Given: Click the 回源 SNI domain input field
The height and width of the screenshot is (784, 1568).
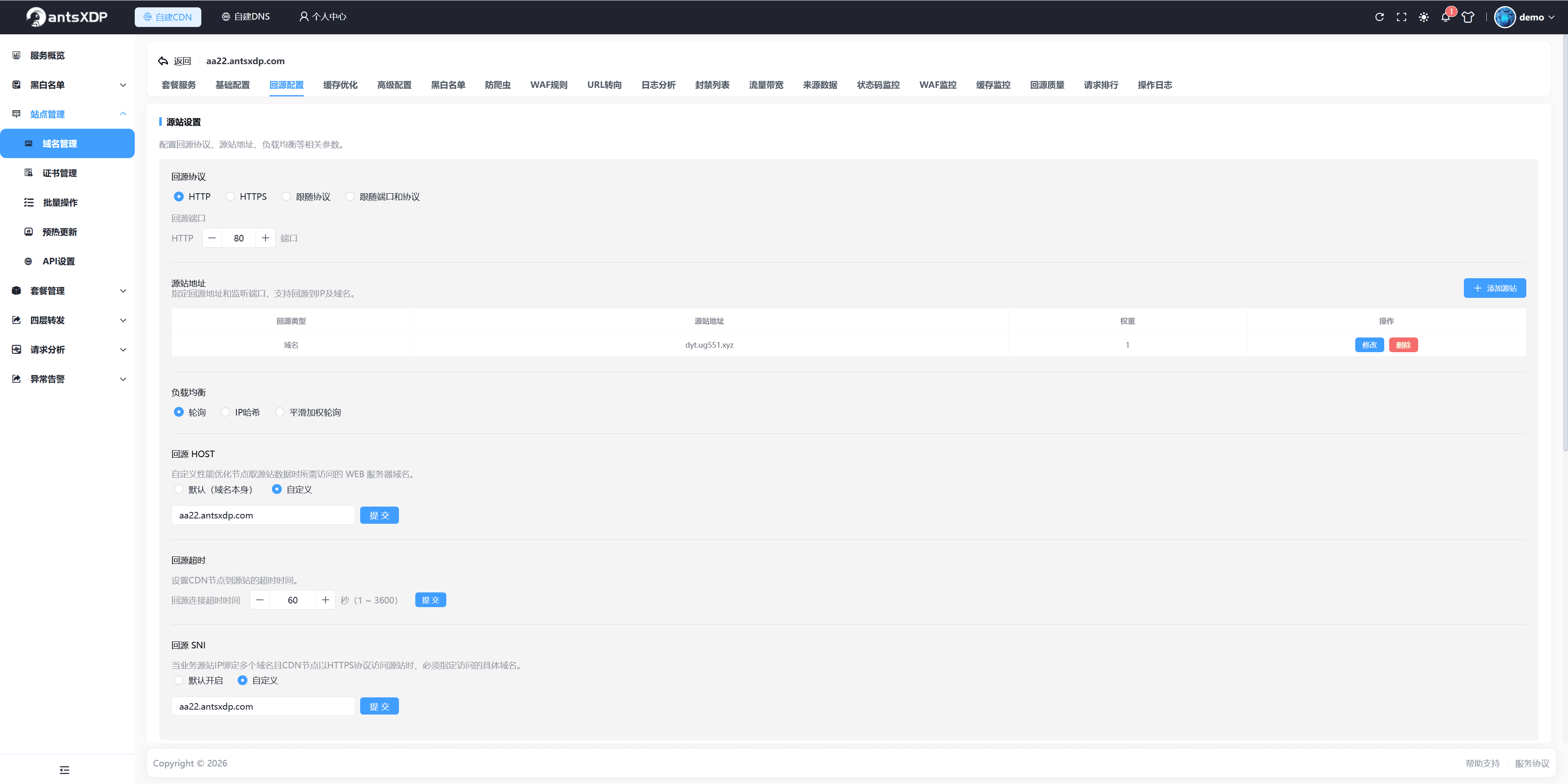Looking at the screenshot, I should [x=263, y=707].
